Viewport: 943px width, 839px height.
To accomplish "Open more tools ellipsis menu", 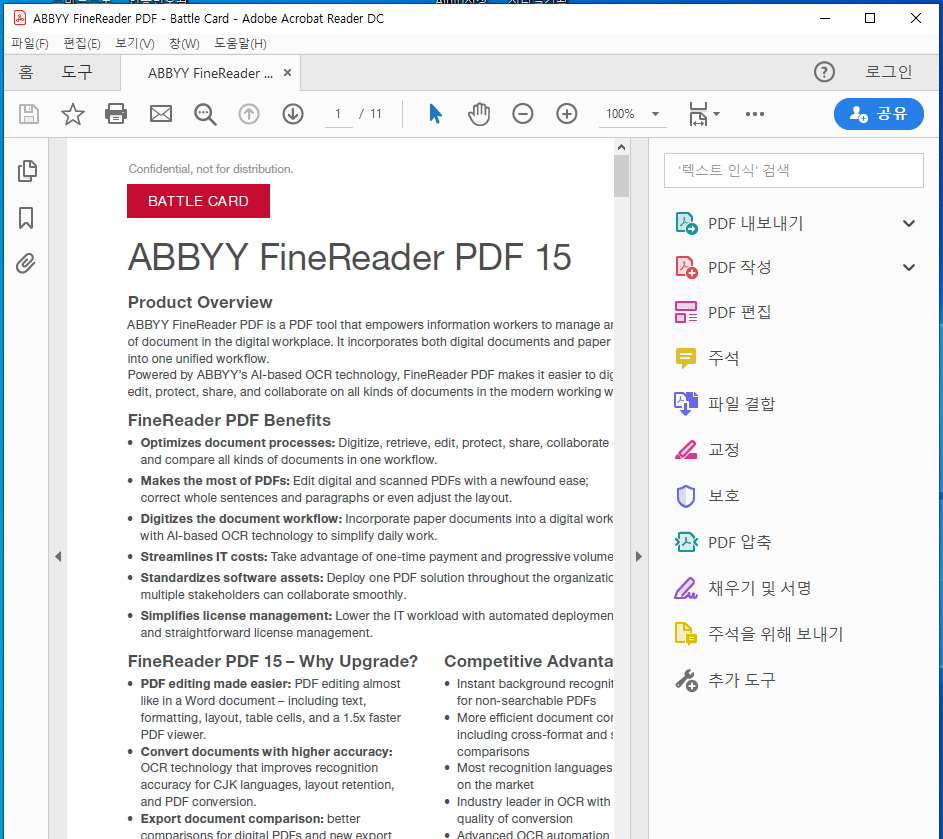I will [755, 114].
